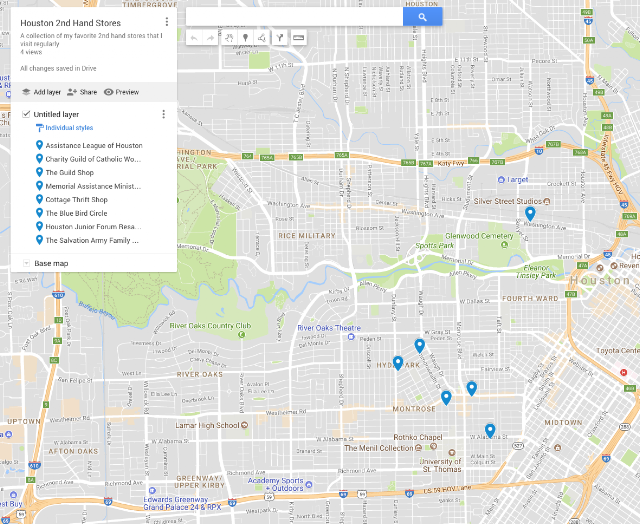This screenshot has width=640, height=524.
Task: Click blue pin nearest Fairview St label
Action: coord(471,388)
